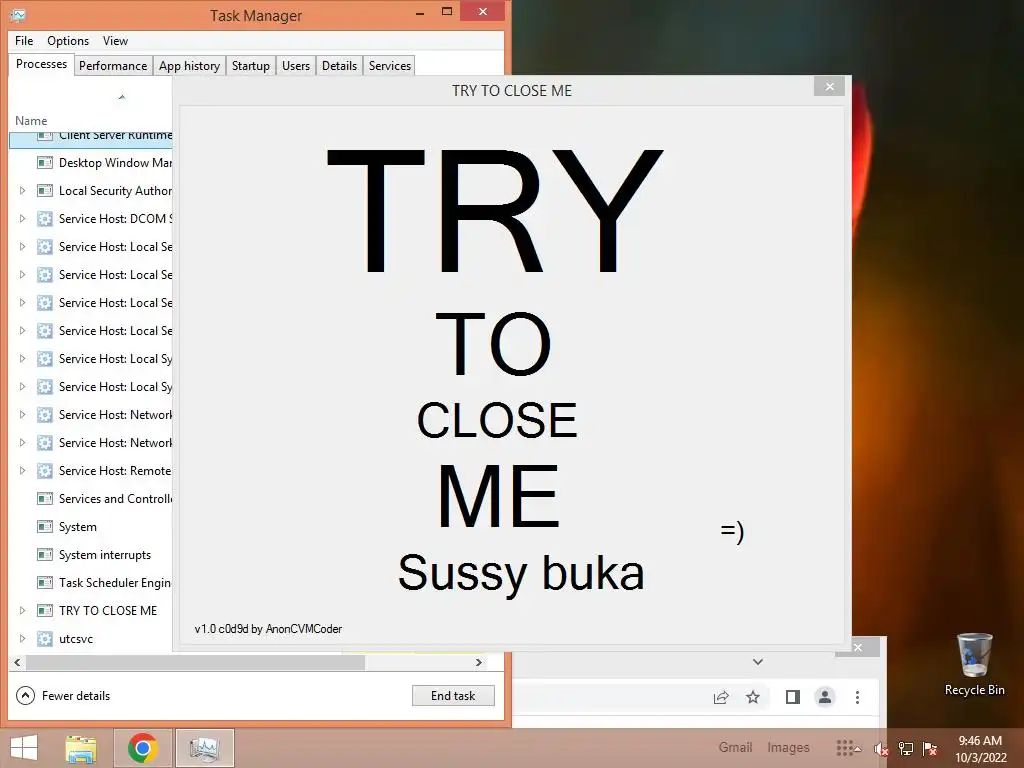1024x768 pixels.
Task: Click the TRY TO CLOSE ME process icon
Action: [44, 611]
